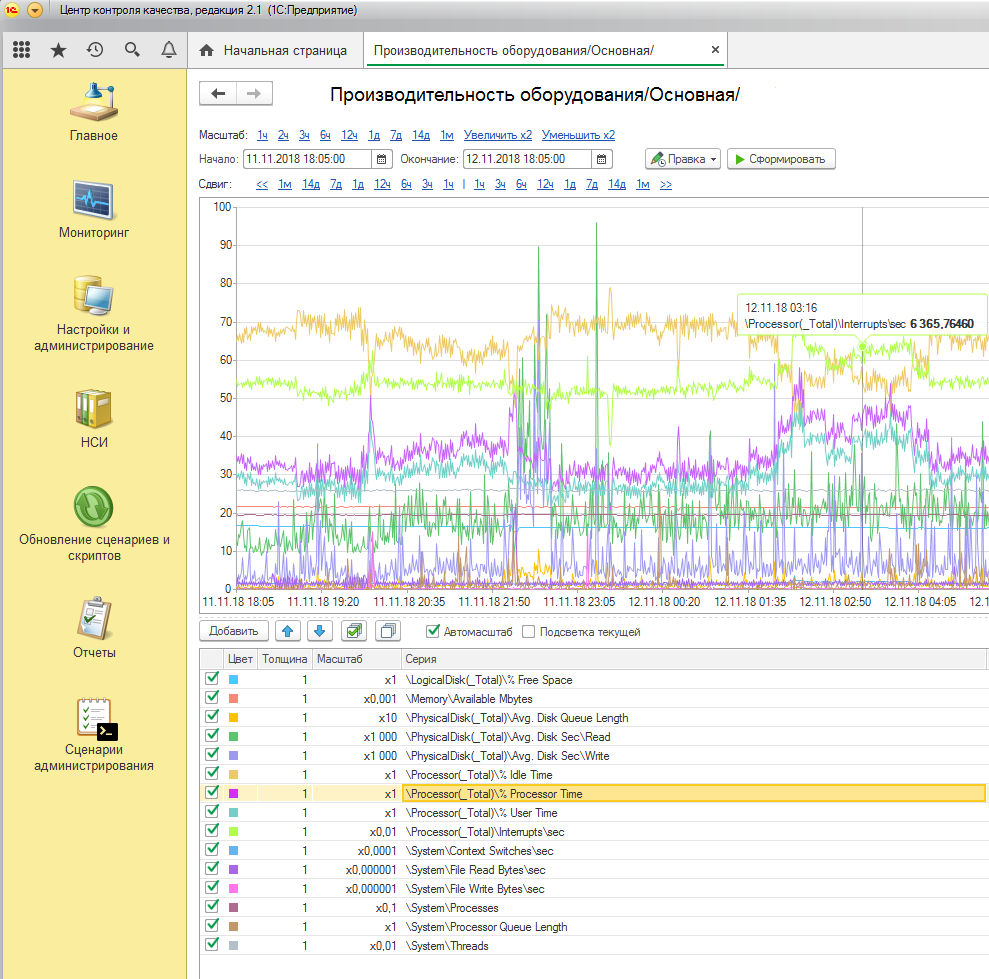Click calendar icon next to Начало date
The width and height of the screenshot is (989, 979).
click(x=381, y=159)
